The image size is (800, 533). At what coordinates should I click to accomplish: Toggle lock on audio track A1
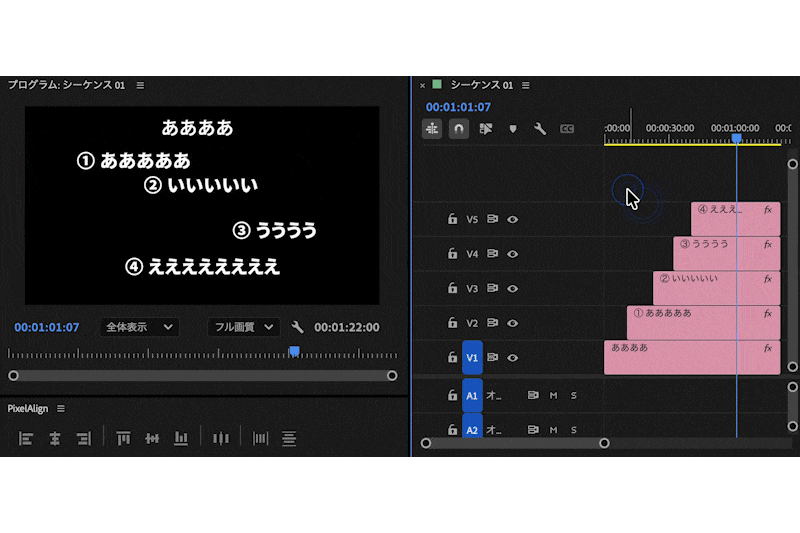tap(452, 395)
